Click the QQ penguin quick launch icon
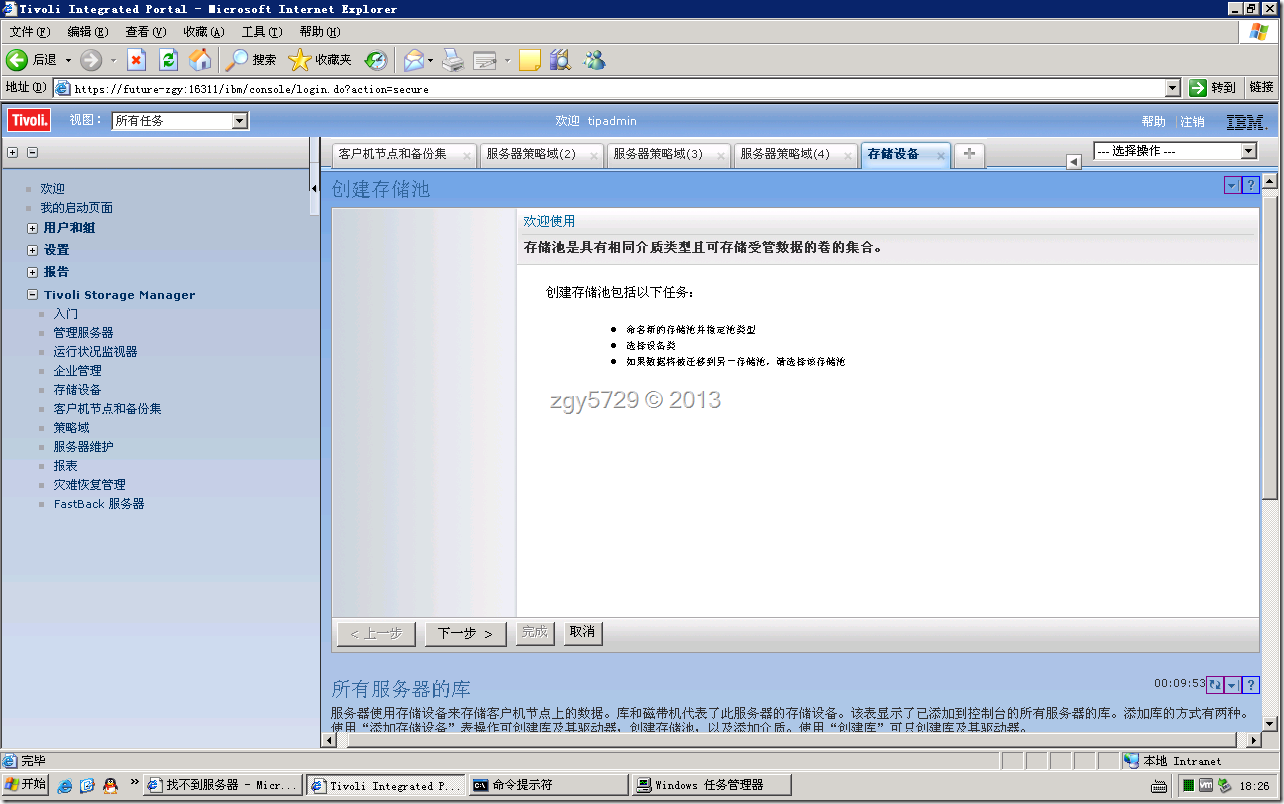Screen dimensions: 1284x804 click(x=110, y=785)
